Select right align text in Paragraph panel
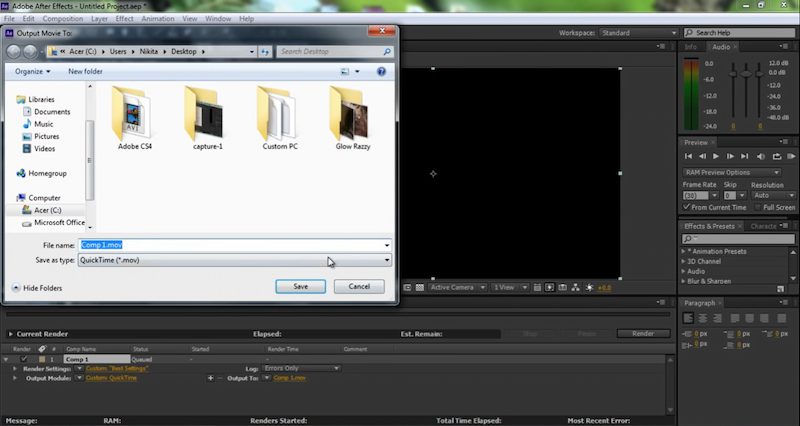 (717, 318)
